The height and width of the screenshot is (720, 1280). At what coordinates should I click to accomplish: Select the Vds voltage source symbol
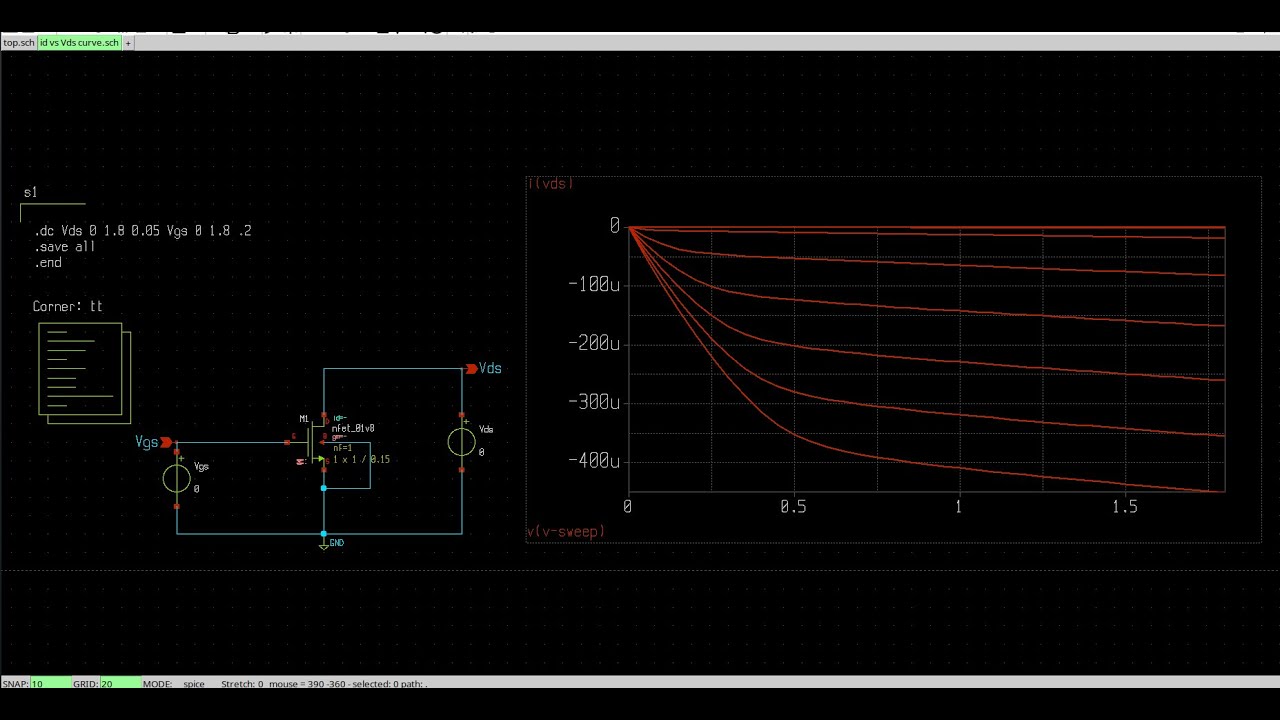coord(461,441)
